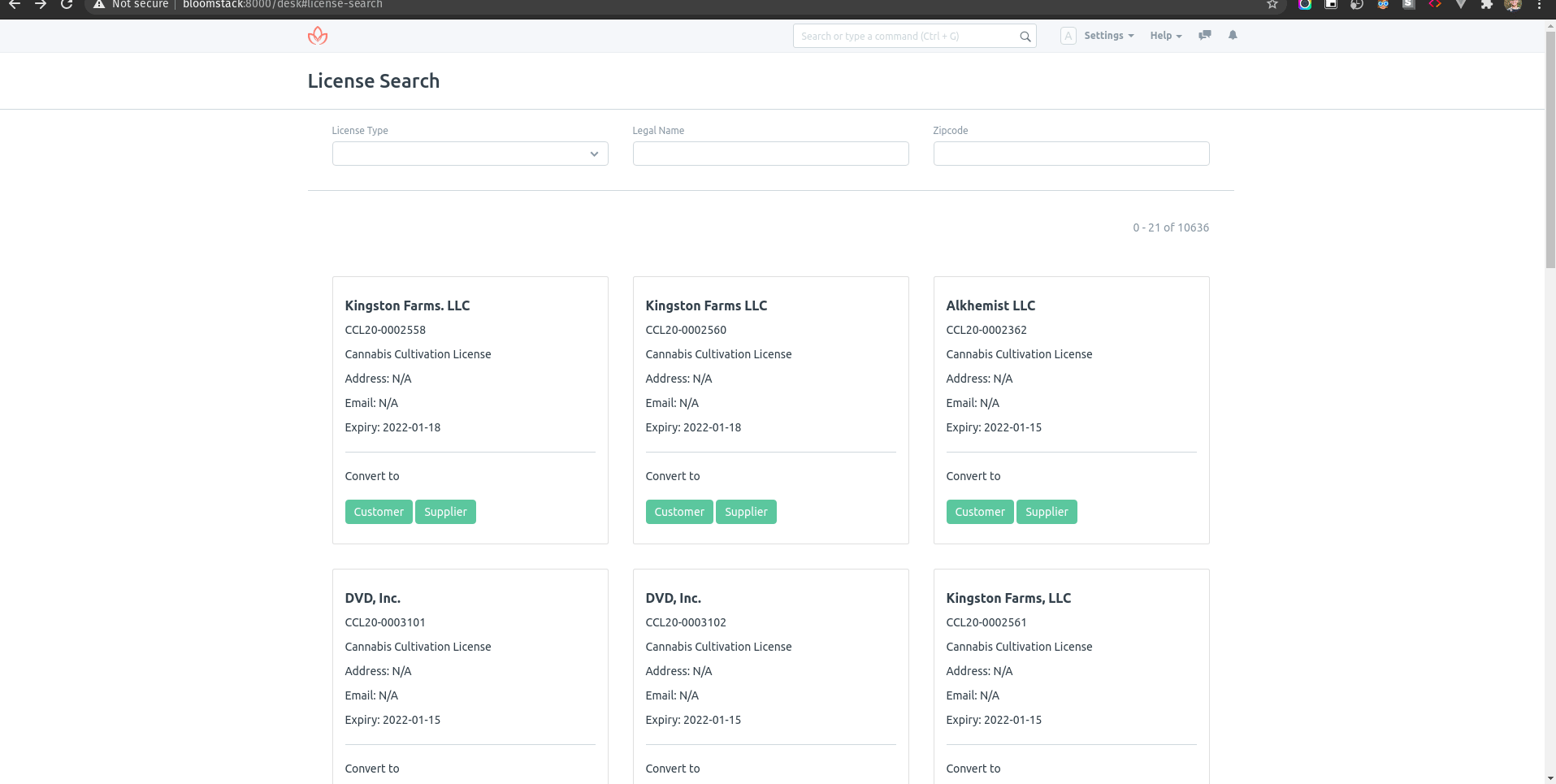
Task: Click the search magnifier icon in navbar
Action: (1025, 37)
